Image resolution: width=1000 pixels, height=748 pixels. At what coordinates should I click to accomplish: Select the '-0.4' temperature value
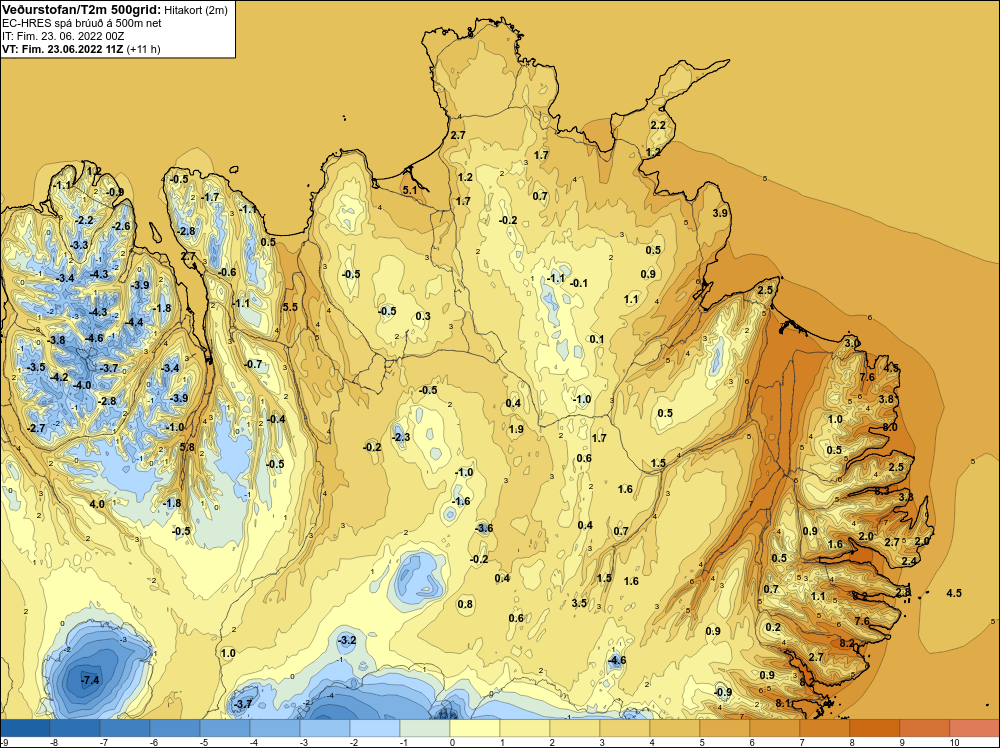click(x=276, y=419)
